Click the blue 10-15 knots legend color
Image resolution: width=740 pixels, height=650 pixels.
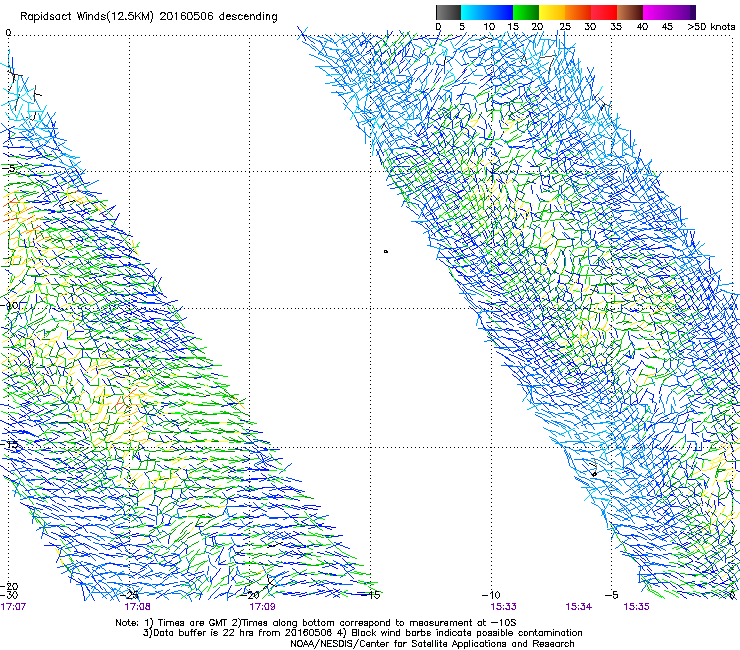(500, 12)
